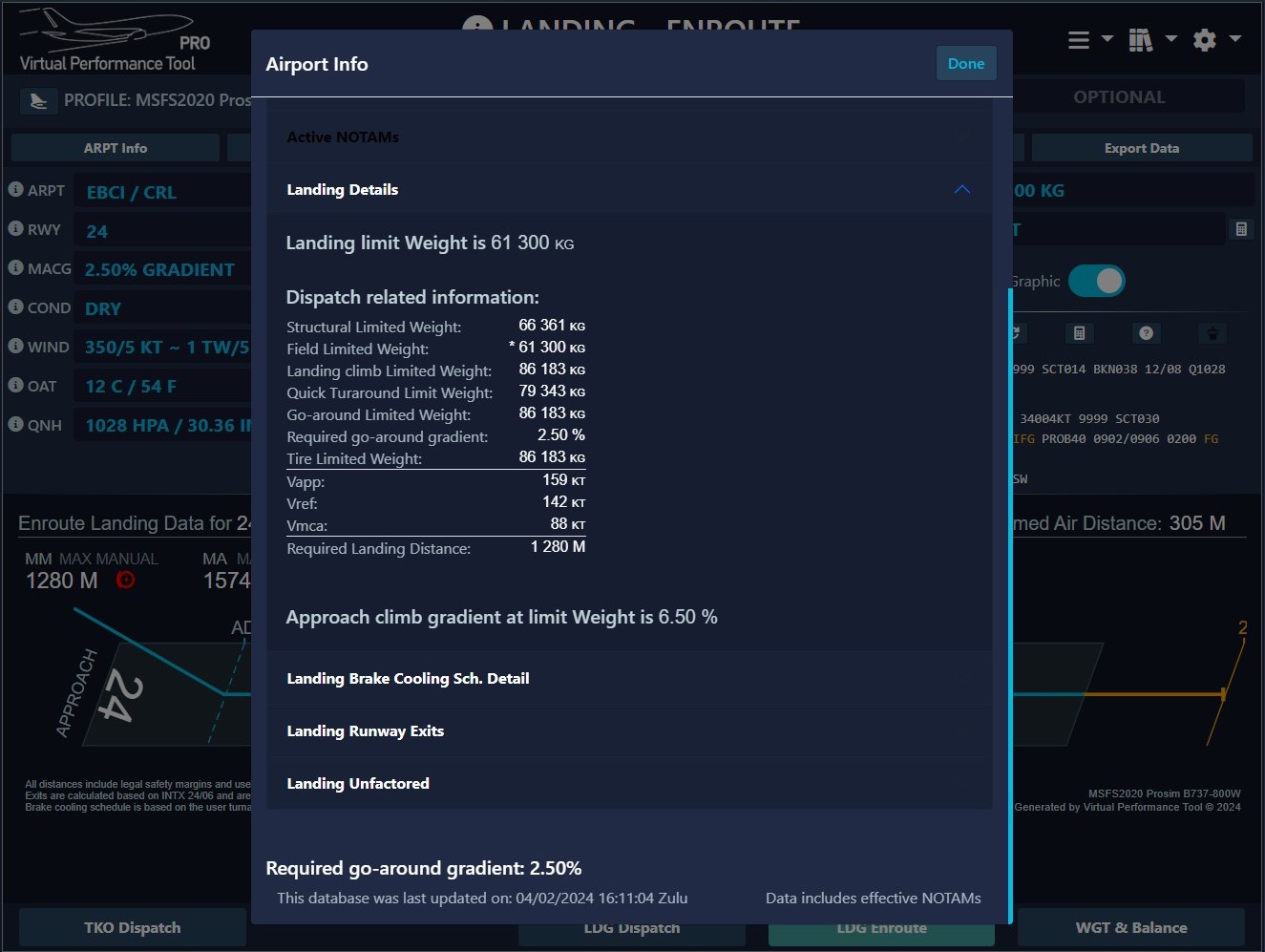
Task: Open the settings gear dropdown
Action: 1215,39
